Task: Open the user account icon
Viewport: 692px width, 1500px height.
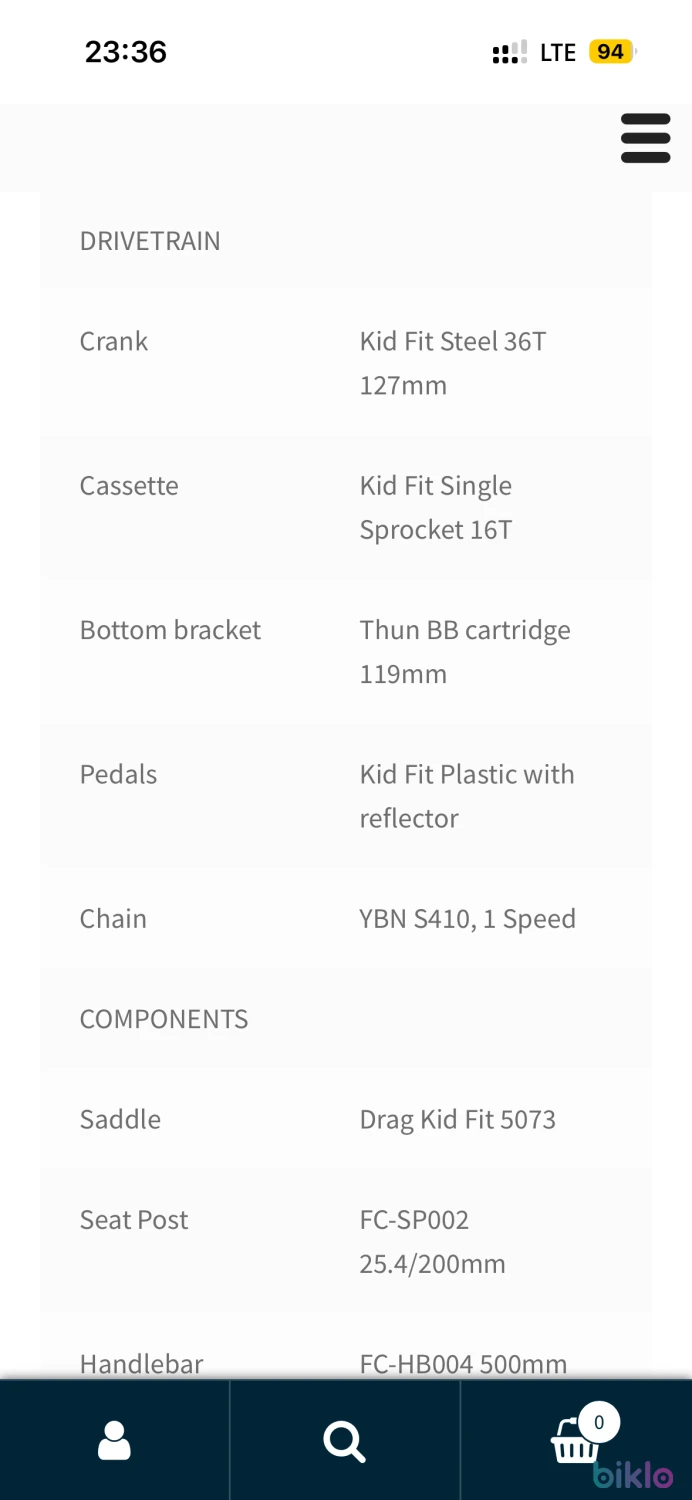Action: [114, 1441]
